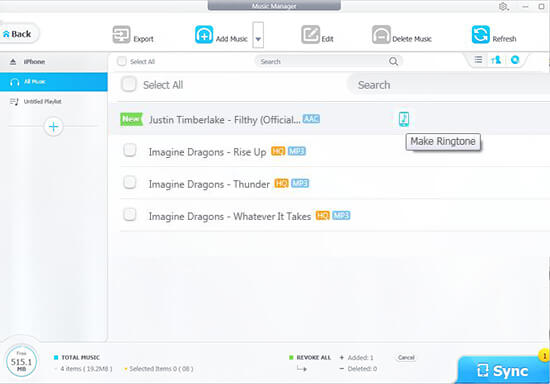Click the Refresh icon
Viewport: 550px width, 384px height.
(481, 35)
